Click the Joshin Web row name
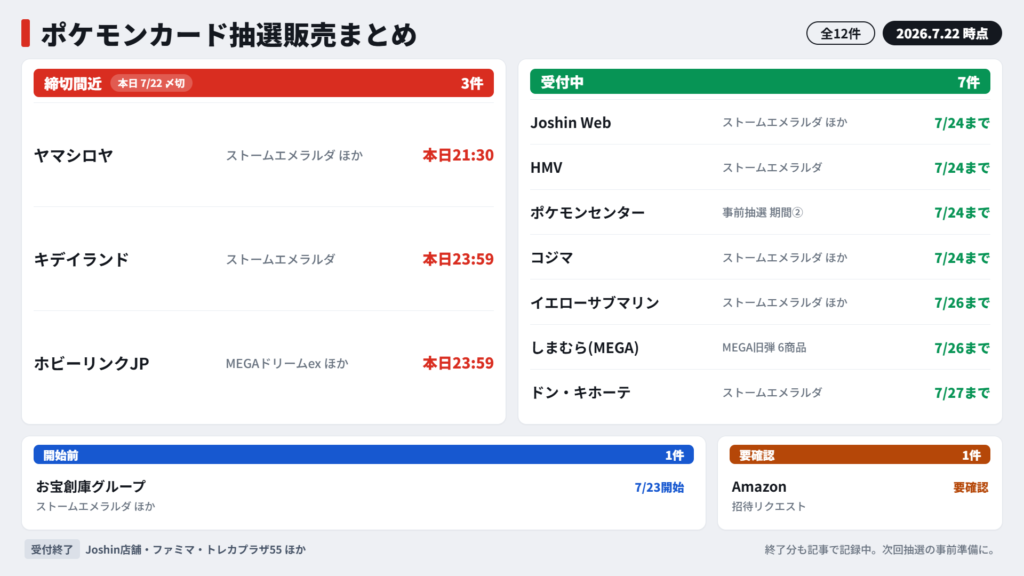This screenshot has width=1024, height=576. 571,123
